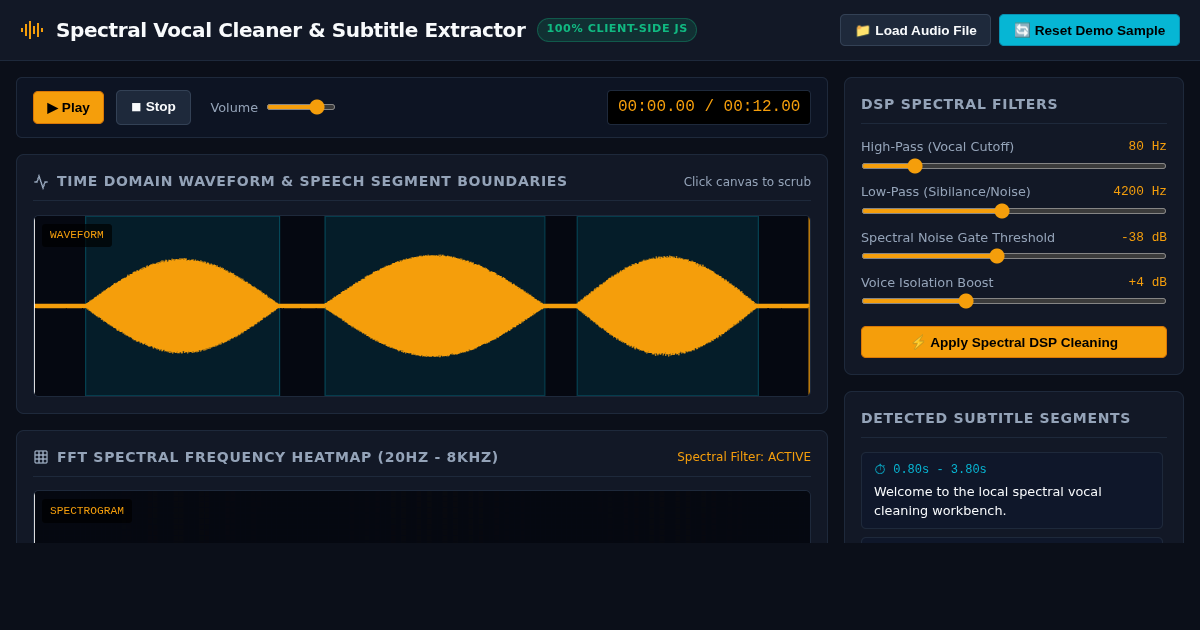Open the Load Audio File dialog

coord(915,30)
